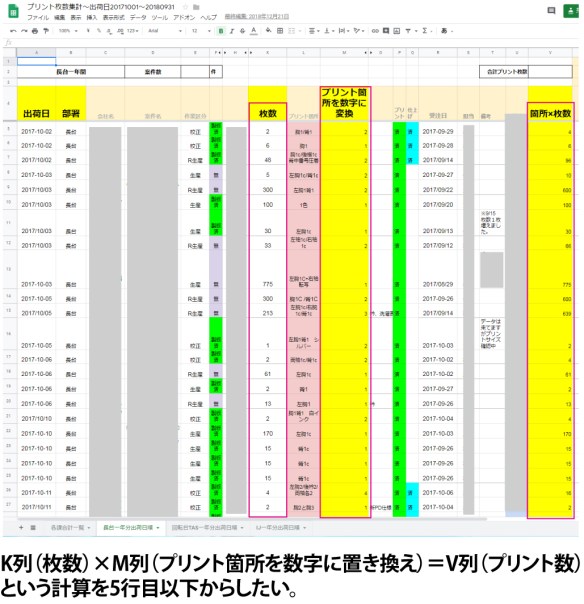Image resolution: width=584 pixels, height=604 pixels.
Task: Open the input tools あ dropdown
Action: click(446, 31)
